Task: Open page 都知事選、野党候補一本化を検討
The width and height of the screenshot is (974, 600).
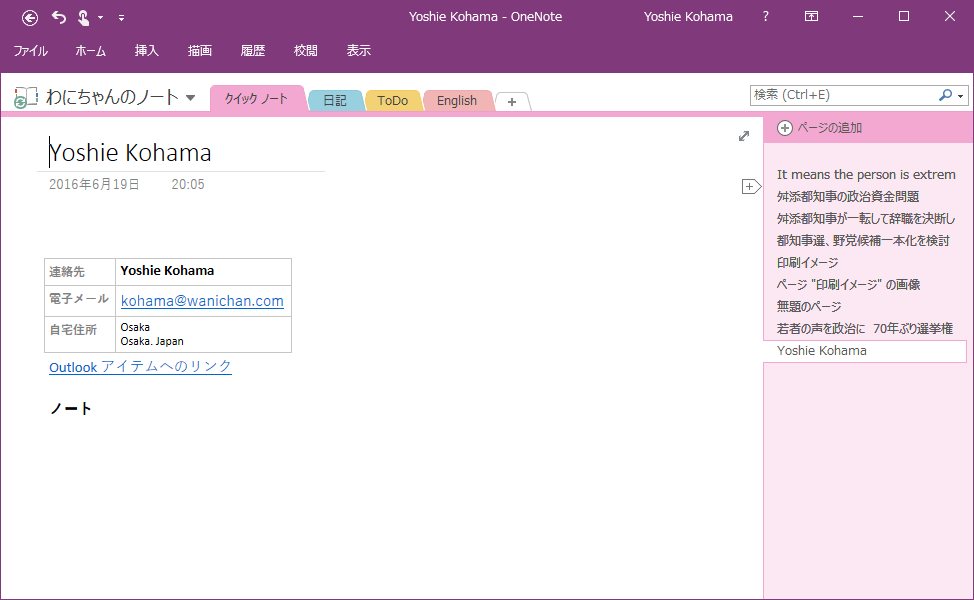Action: [x=865, y=241]
